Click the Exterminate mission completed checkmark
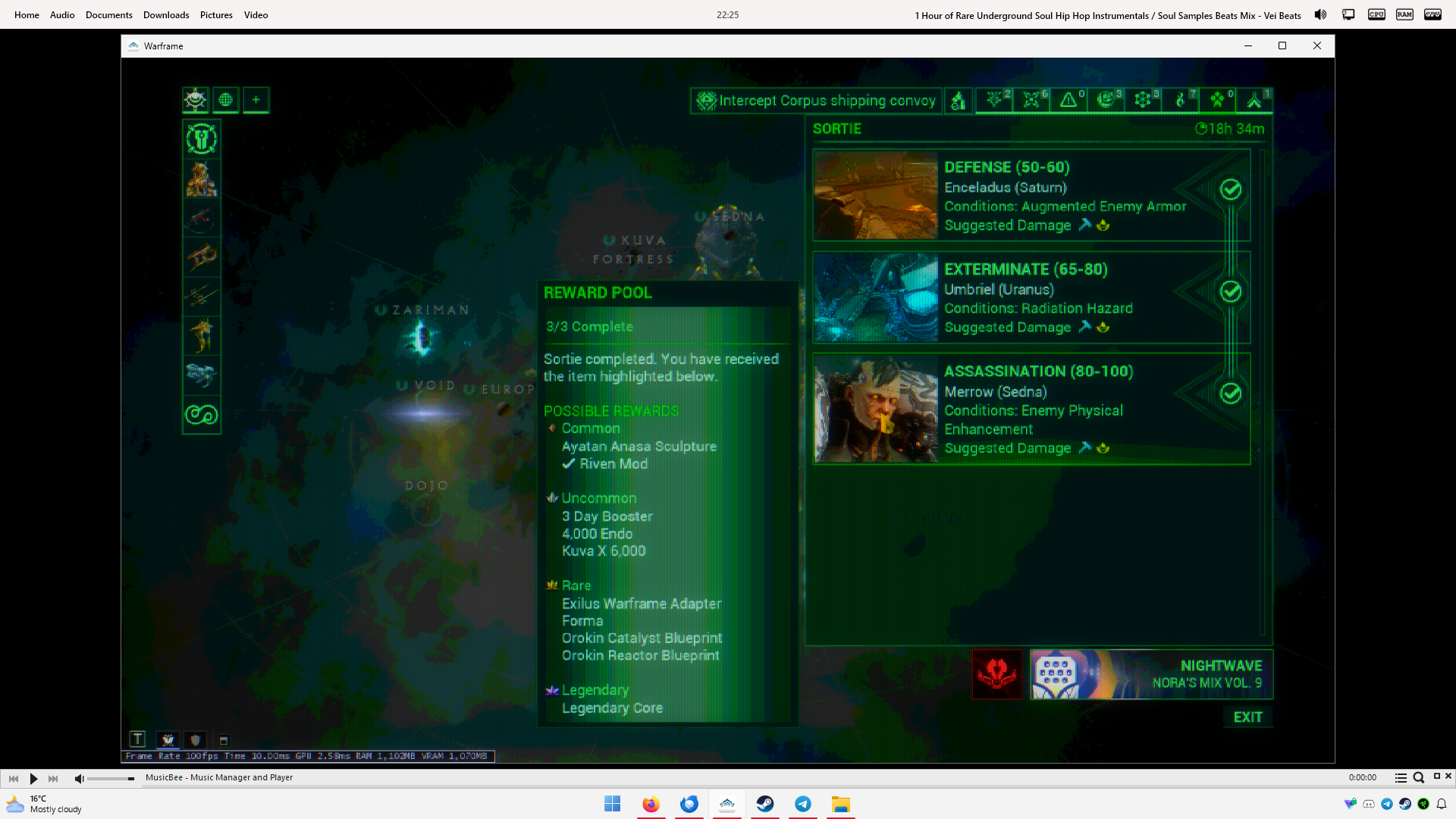Viewport: 1456px width, 819px height. pos(1230,291)
